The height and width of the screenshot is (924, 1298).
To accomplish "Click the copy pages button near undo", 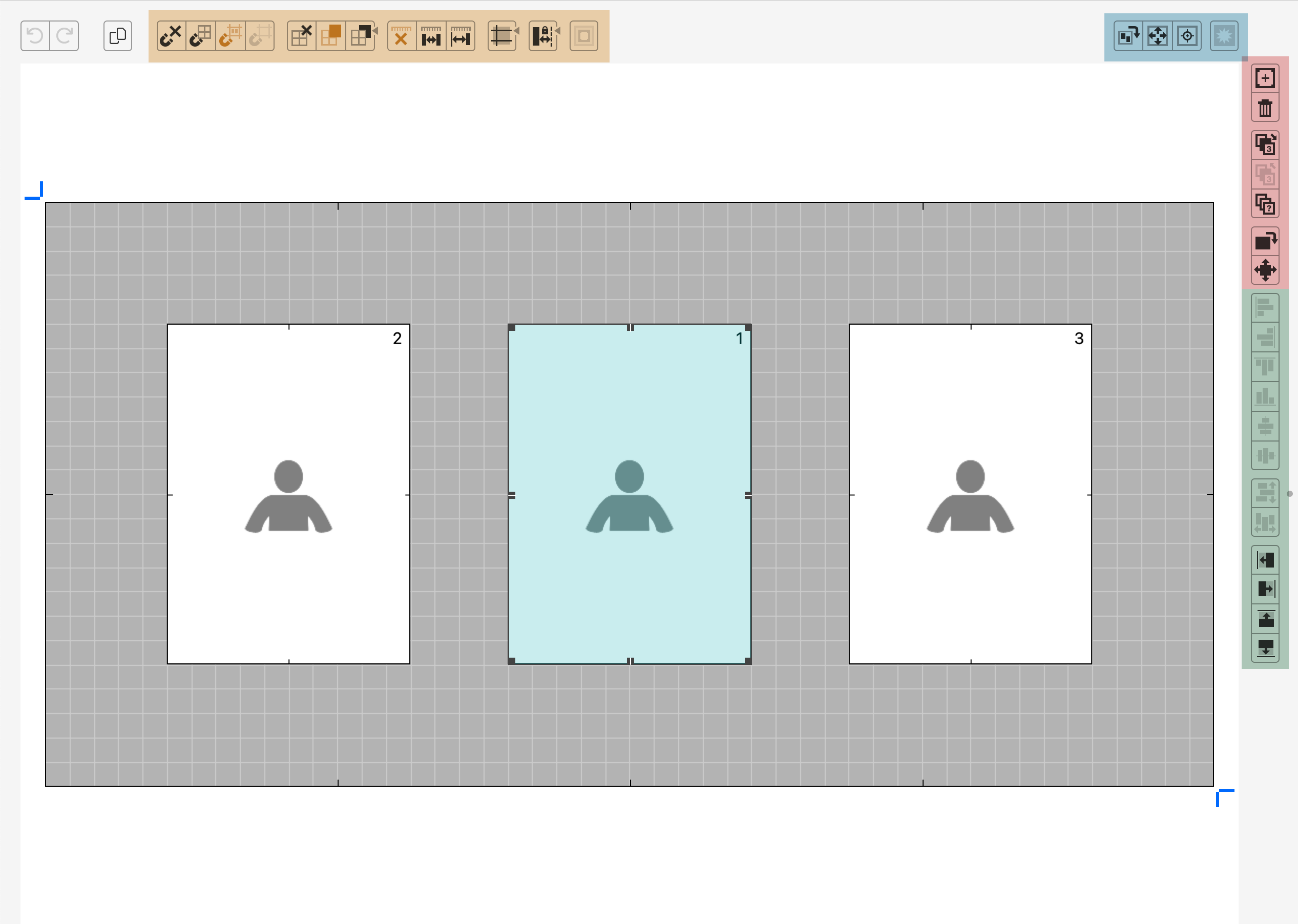I will 118,36.
